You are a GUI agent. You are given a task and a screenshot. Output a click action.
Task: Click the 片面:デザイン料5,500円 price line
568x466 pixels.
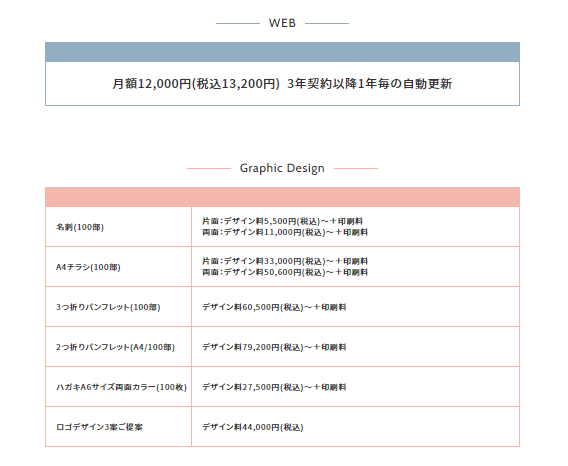point(282,221)
